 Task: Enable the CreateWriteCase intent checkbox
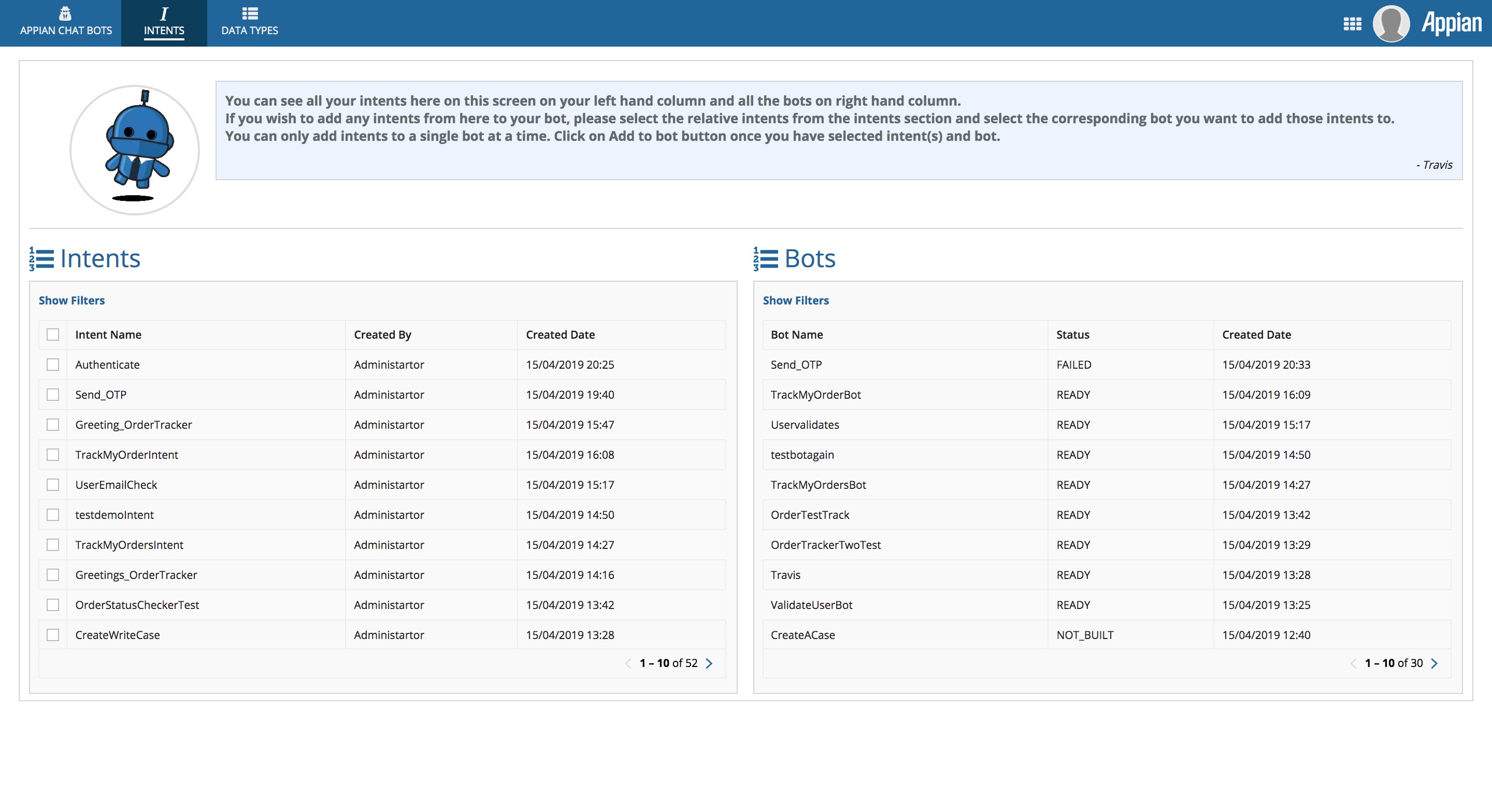(x=53, y=635)
